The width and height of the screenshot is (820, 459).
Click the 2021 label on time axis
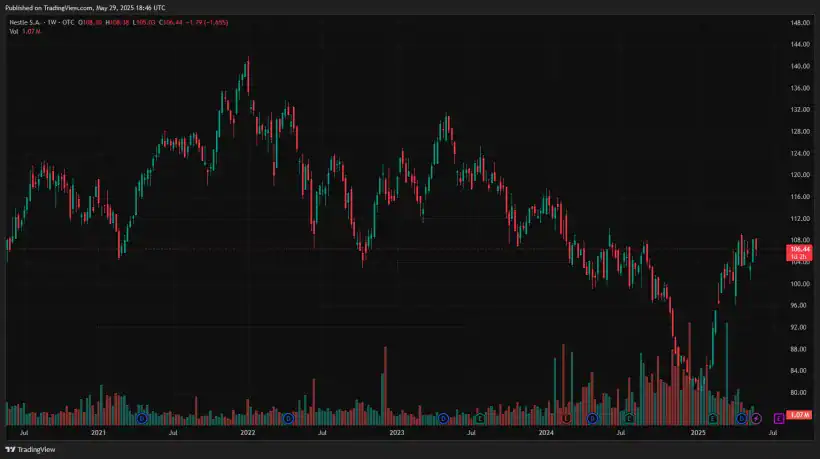[x=98, y=433]
